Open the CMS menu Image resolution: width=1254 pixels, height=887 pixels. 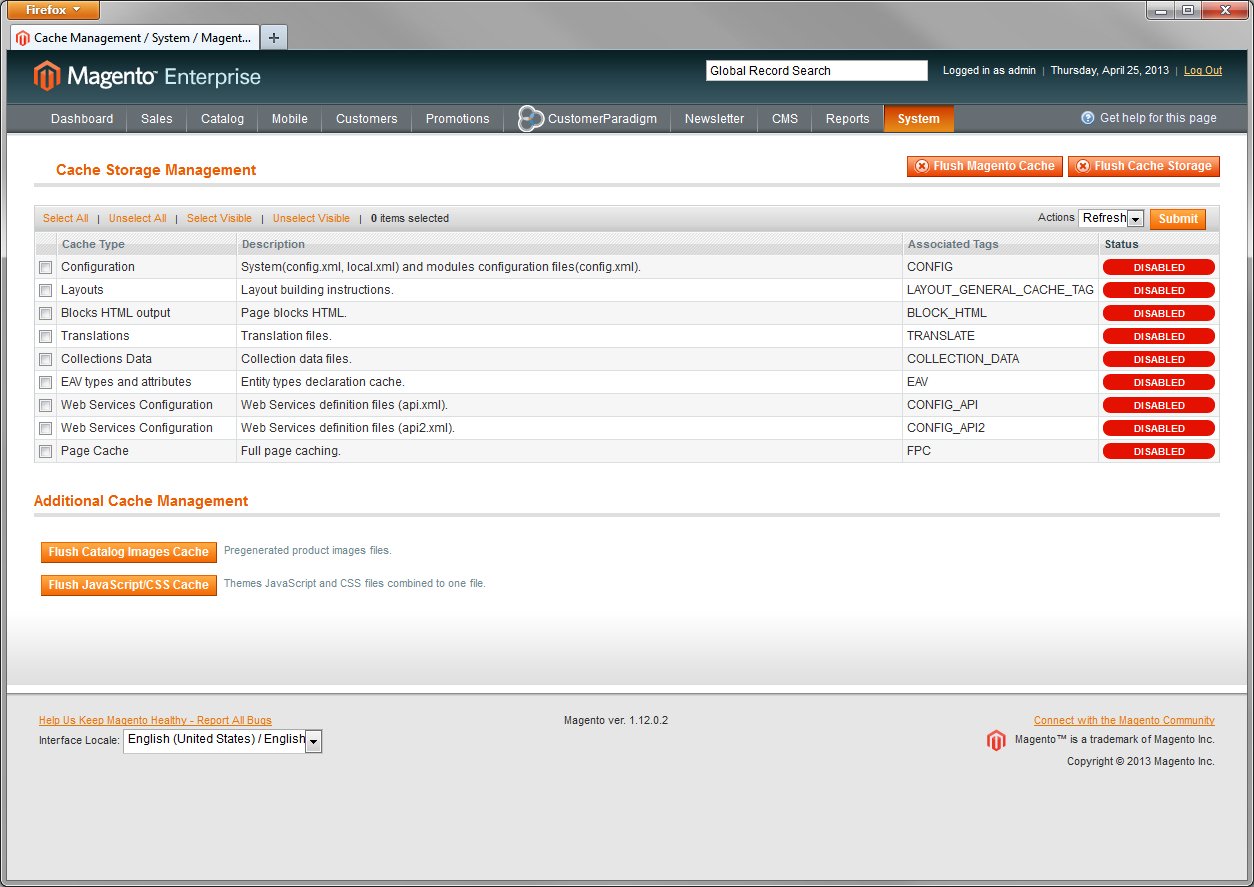(785, 118)
